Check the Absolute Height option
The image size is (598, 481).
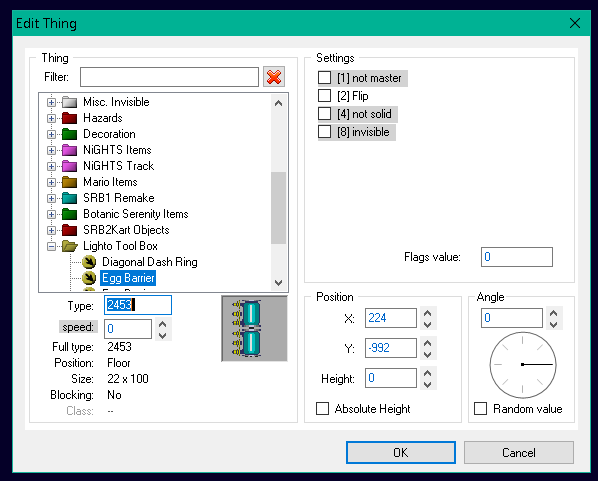pyautogui.click(x=322, y=409)
